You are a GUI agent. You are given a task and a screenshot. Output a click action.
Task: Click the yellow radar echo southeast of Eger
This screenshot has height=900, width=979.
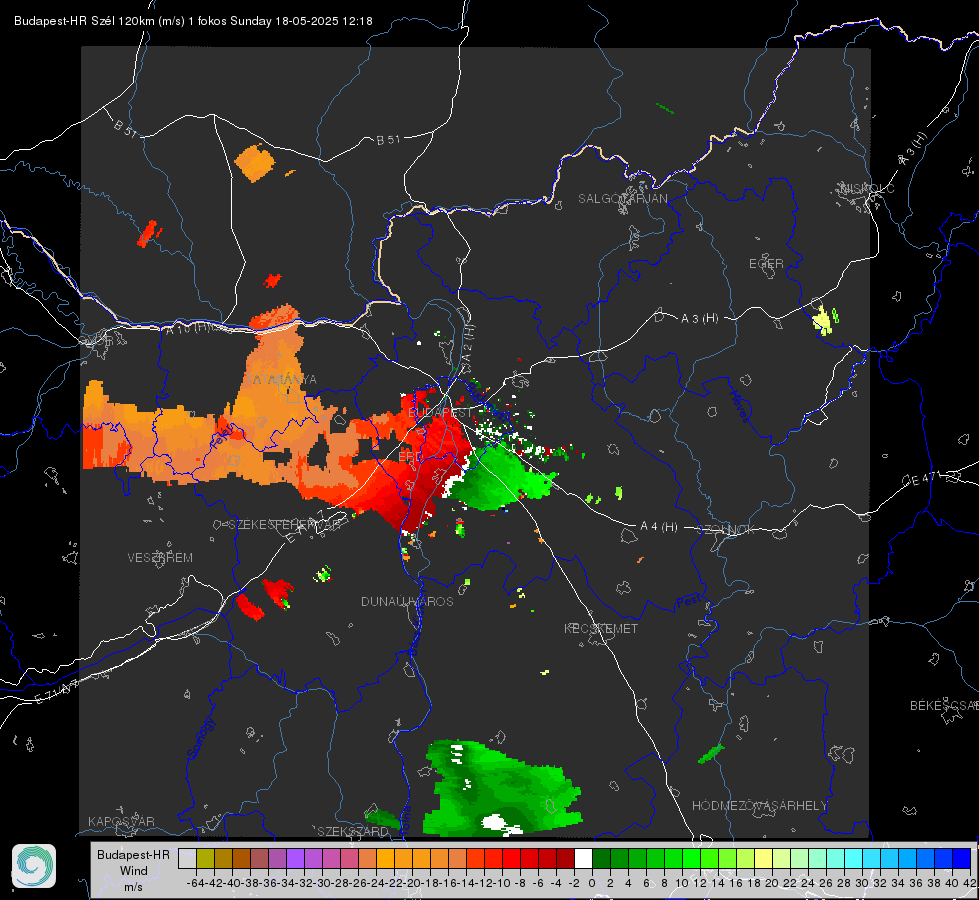pos(824,320)
